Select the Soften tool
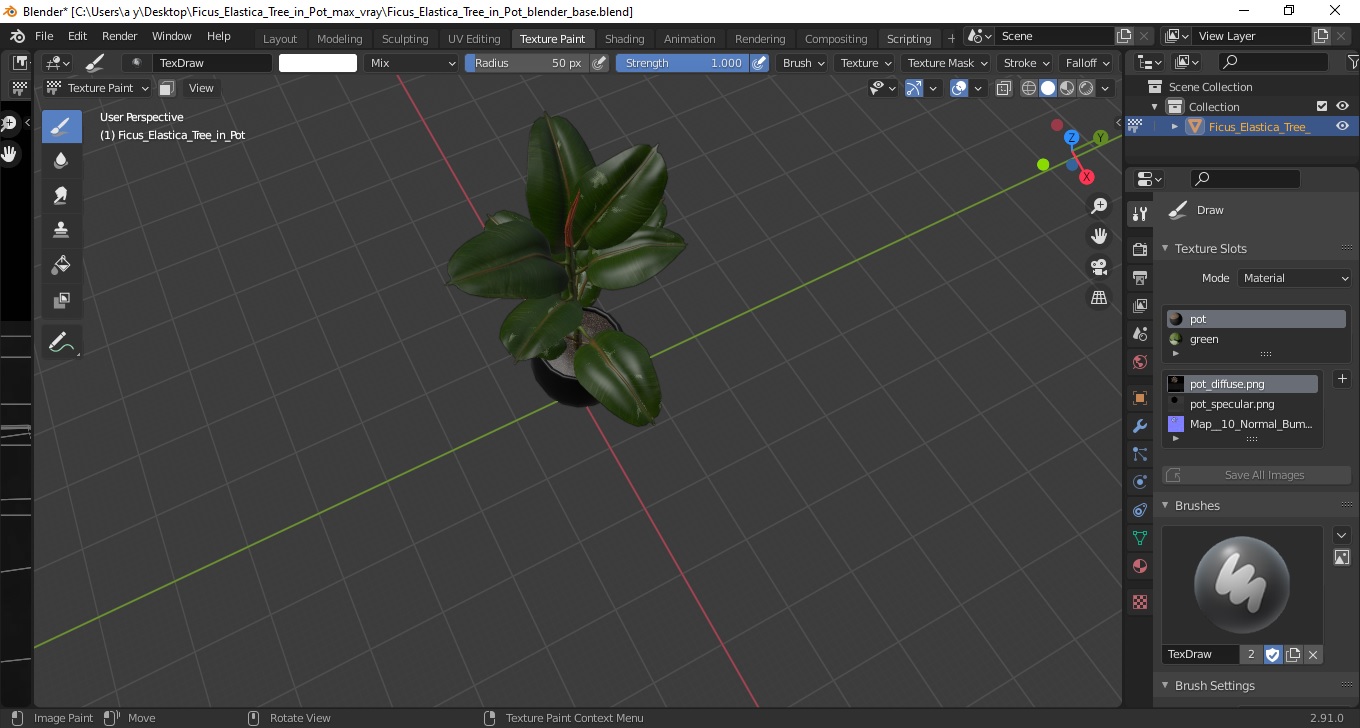The width and height of the screenshot is (1360, 728). pyautogui.click(x=61, y=161)
